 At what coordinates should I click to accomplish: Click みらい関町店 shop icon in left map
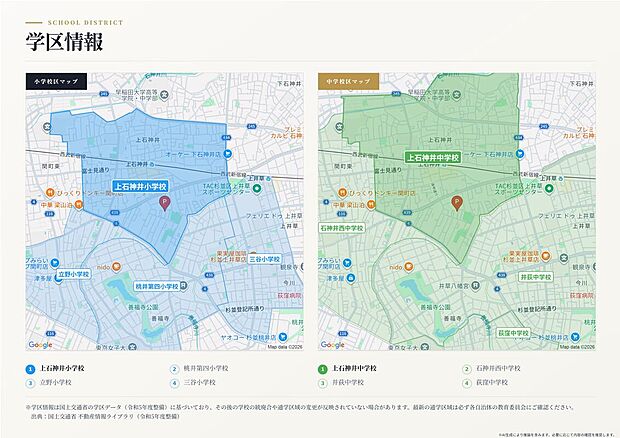[x=55, y=262]
